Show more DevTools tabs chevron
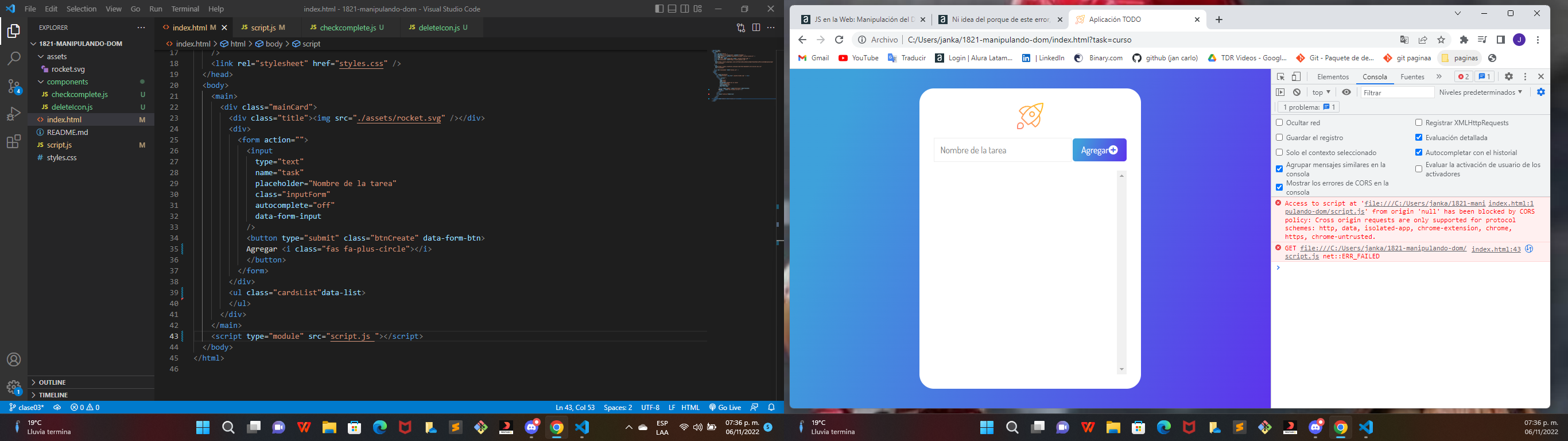The height and width of the screenshot is (441, 1568). tap(1439, 77)
